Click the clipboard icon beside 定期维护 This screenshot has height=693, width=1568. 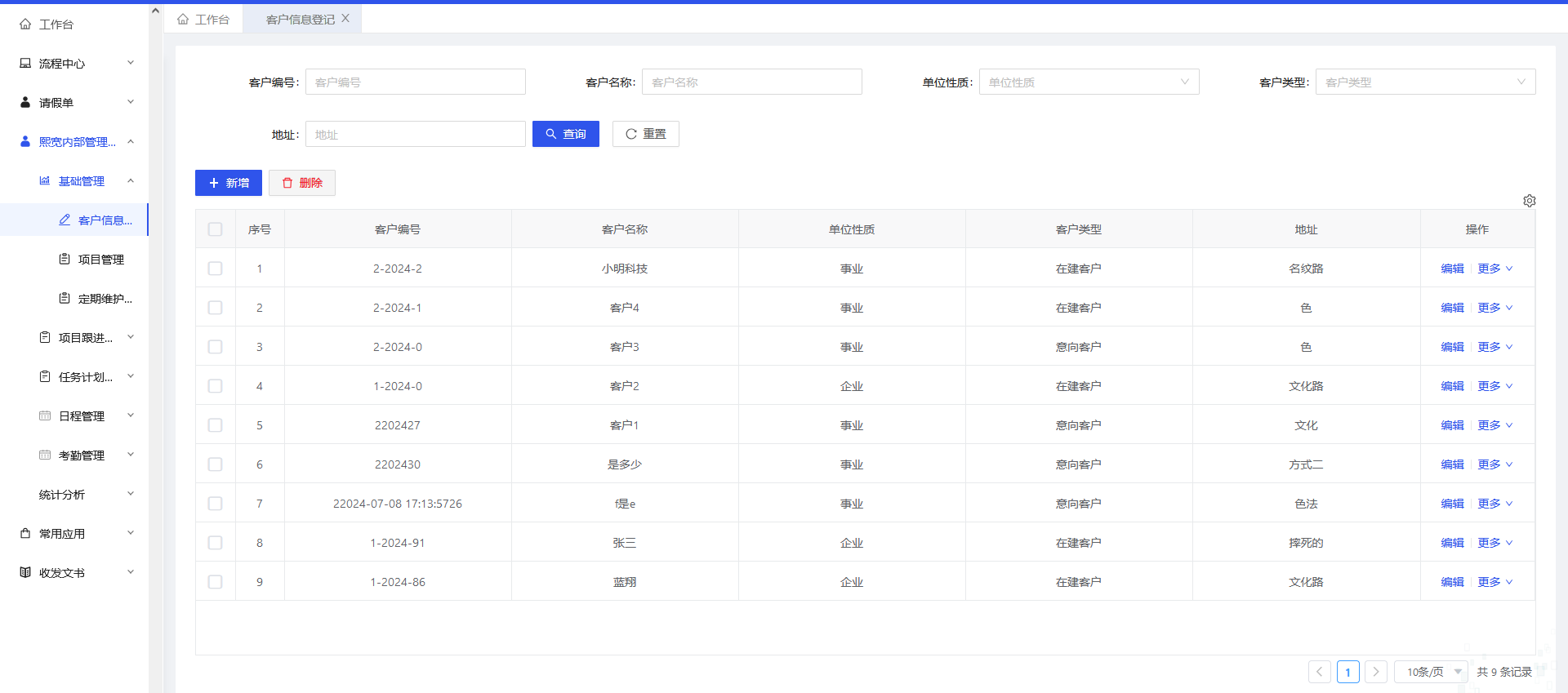[65, 299]
